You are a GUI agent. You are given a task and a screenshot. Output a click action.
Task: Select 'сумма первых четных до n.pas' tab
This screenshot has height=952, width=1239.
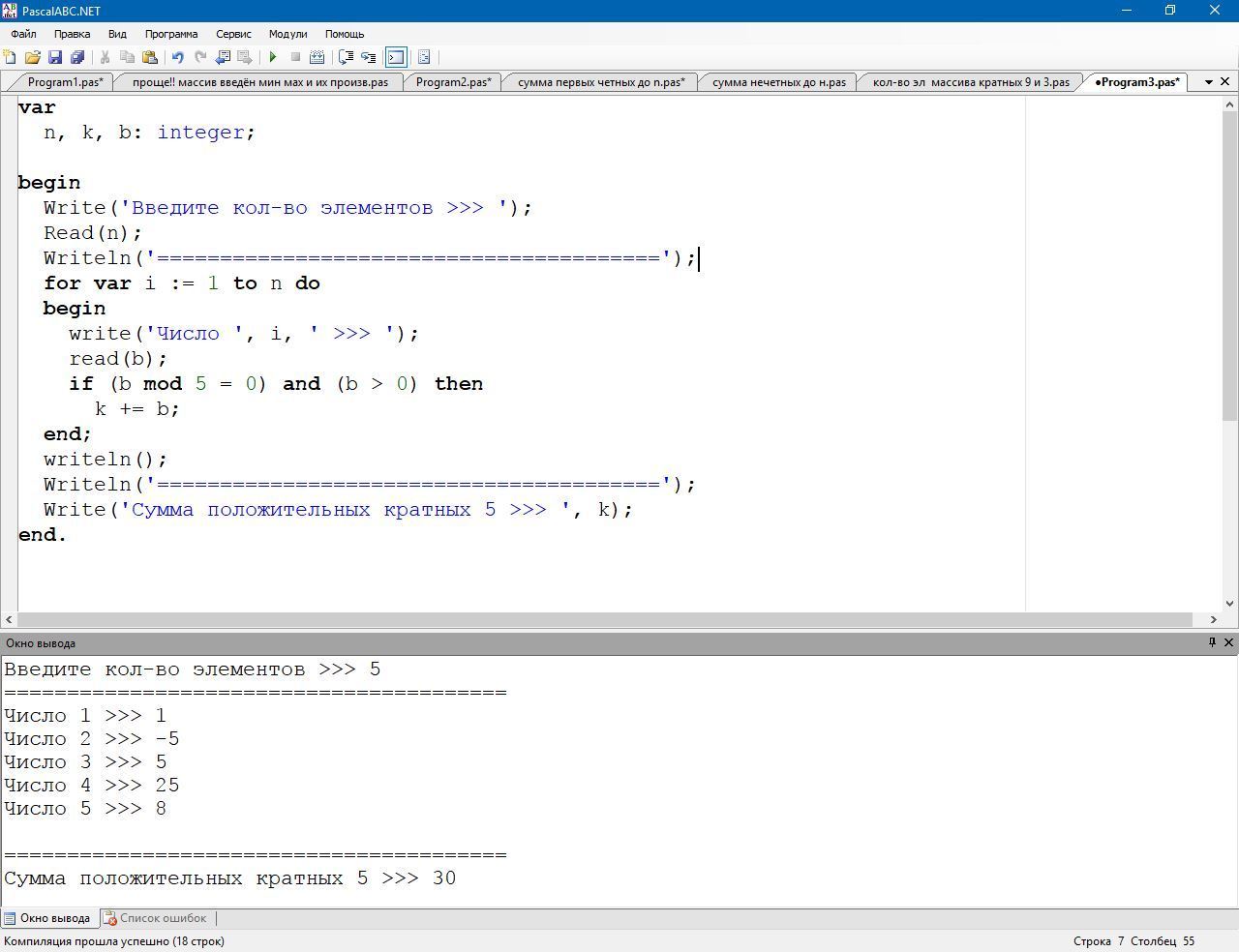click(x=601, y=82)
